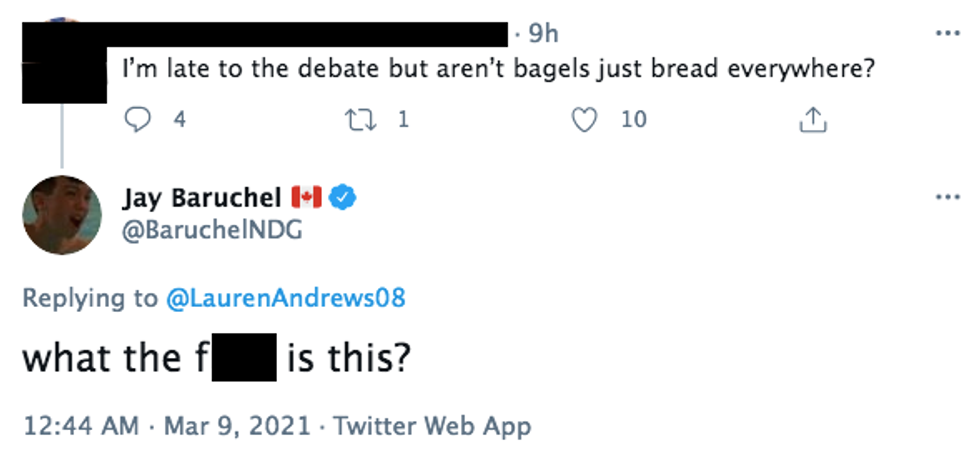Click the 12:44 AM timestamp
Image resolution: width=980 pixels, height=461 pixels.
tap(80, 425)
